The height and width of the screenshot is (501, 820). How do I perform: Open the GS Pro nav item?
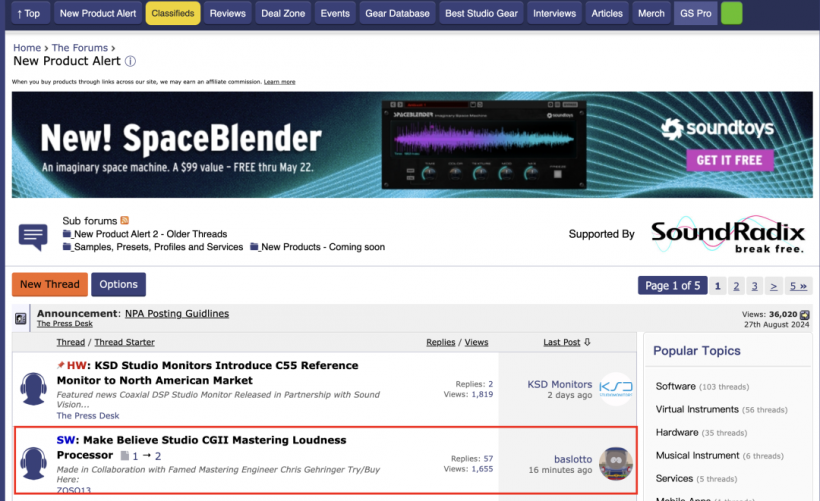pyautogui.click(x=696, y=13)
